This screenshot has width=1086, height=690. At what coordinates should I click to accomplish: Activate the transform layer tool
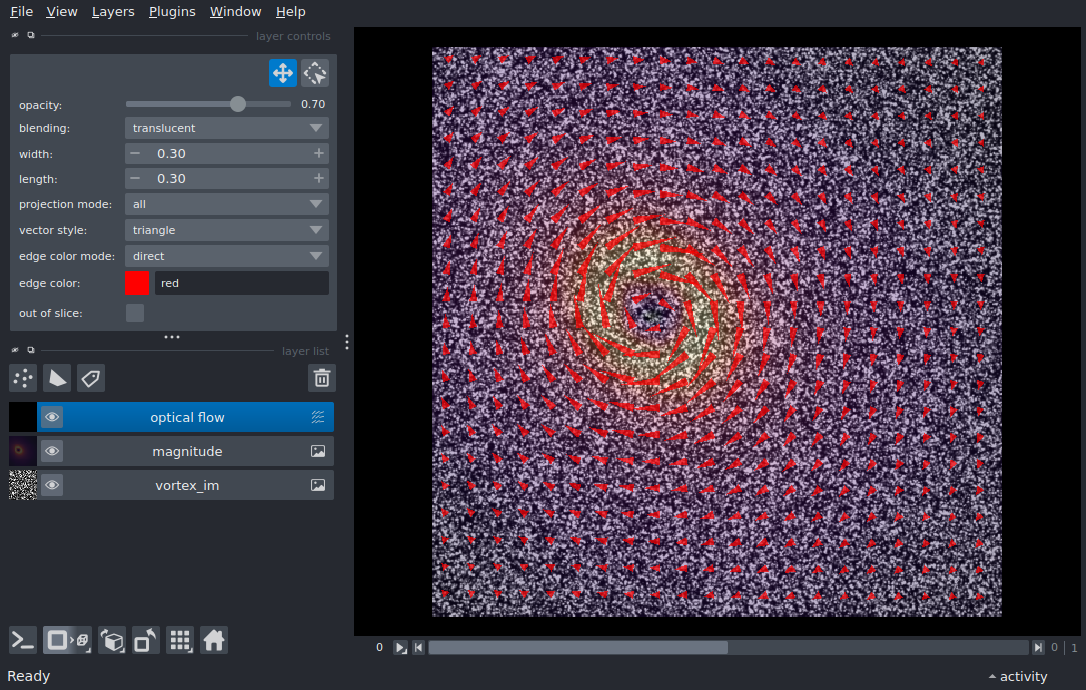315,73
